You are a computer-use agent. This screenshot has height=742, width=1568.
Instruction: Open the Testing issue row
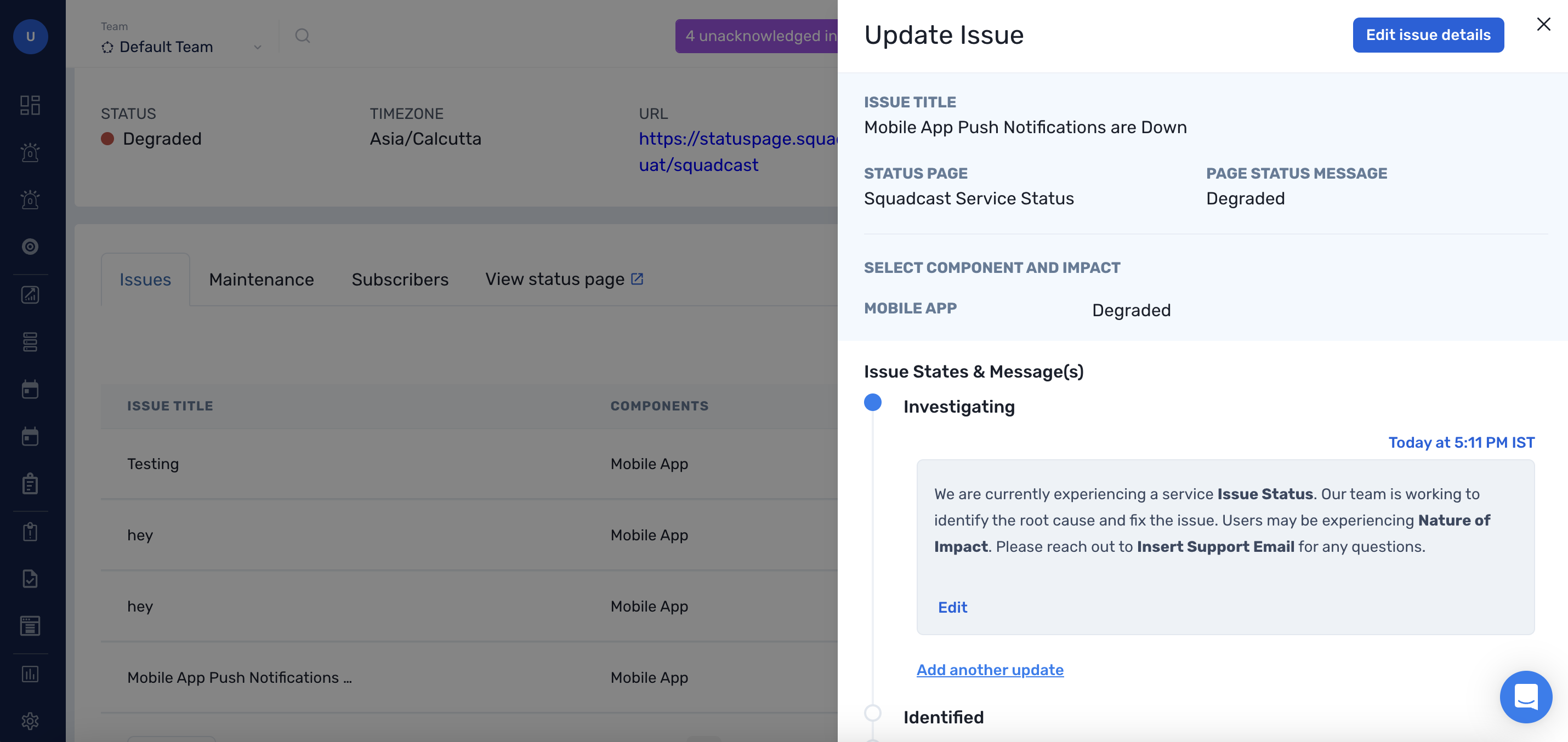click(153, 464)
